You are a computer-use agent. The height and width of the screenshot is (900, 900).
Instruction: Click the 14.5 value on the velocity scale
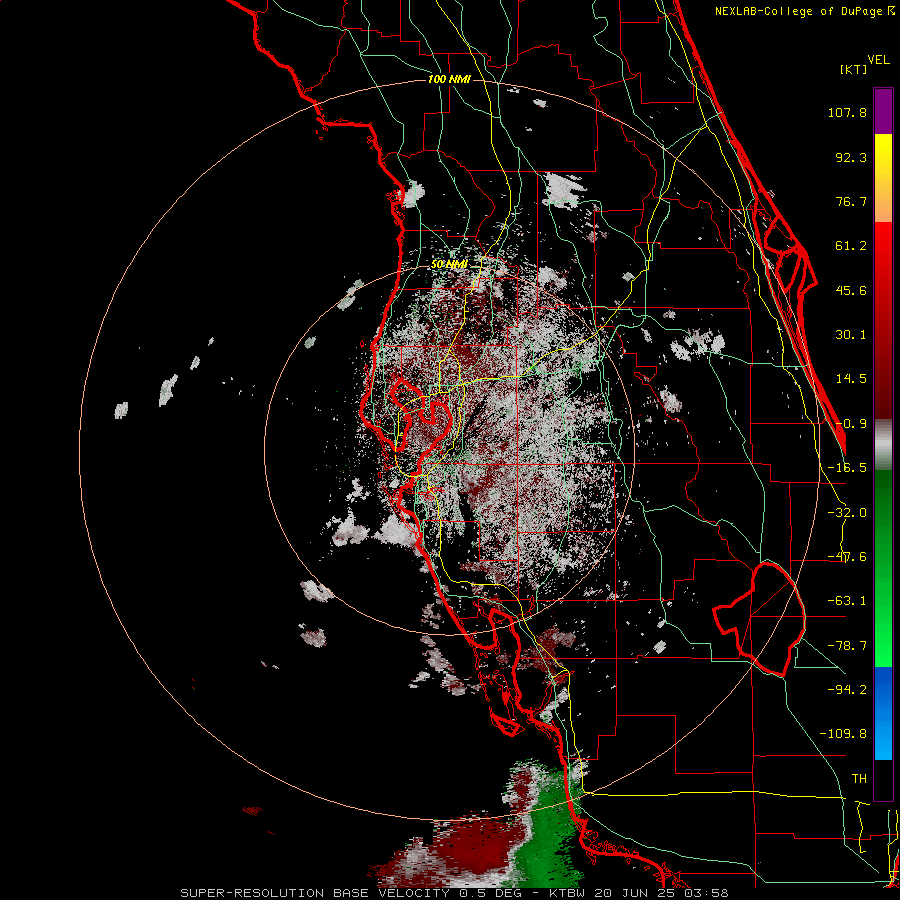pos(851,379)
